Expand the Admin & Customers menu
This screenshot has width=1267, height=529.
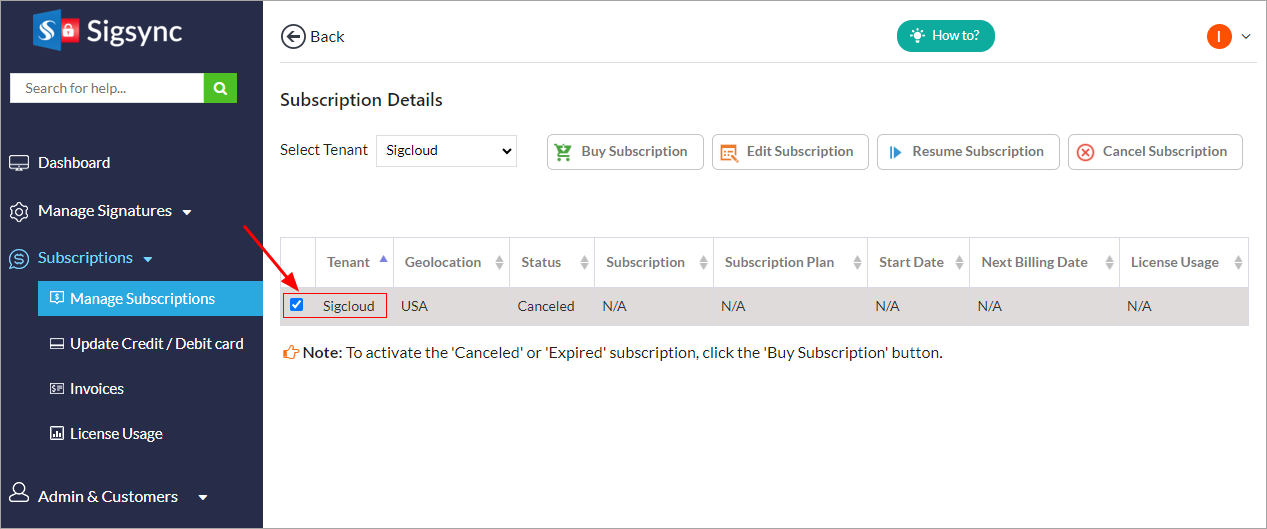click(x=108, y=496)
